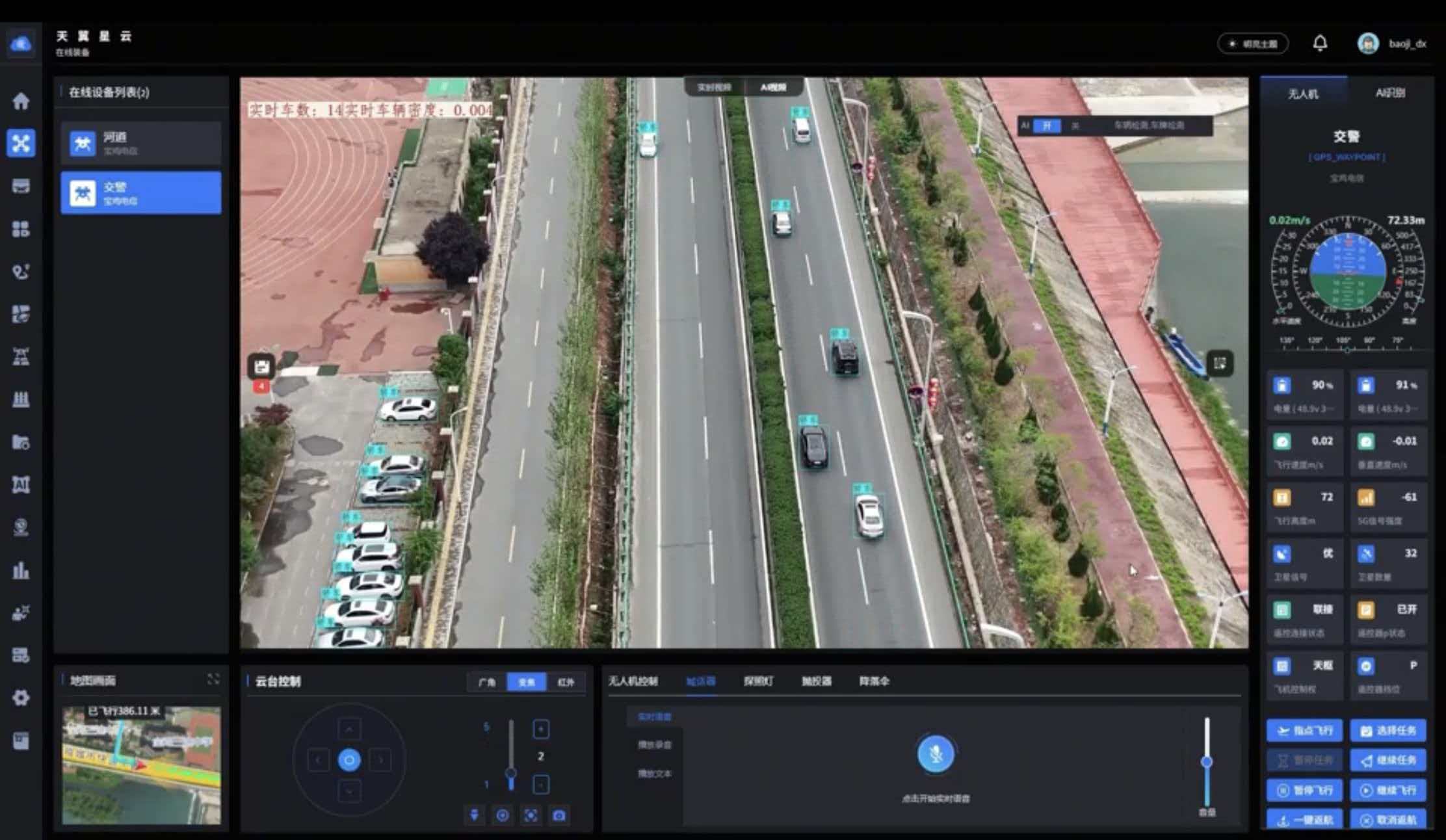Viewport: 1446px width, 840px height.
Task: Open the home icon in the sidebar
Action: 21,101
